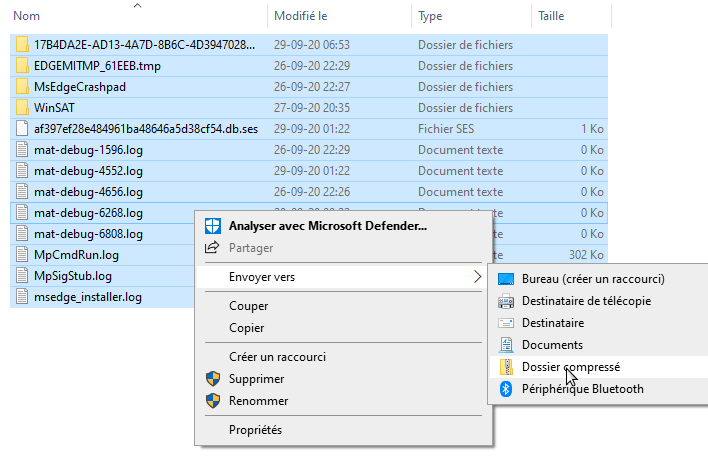Image resolution: width=708 pixels, height=456 pixels.
Task: Select Créer un raccourci
Action: (344, 357)
